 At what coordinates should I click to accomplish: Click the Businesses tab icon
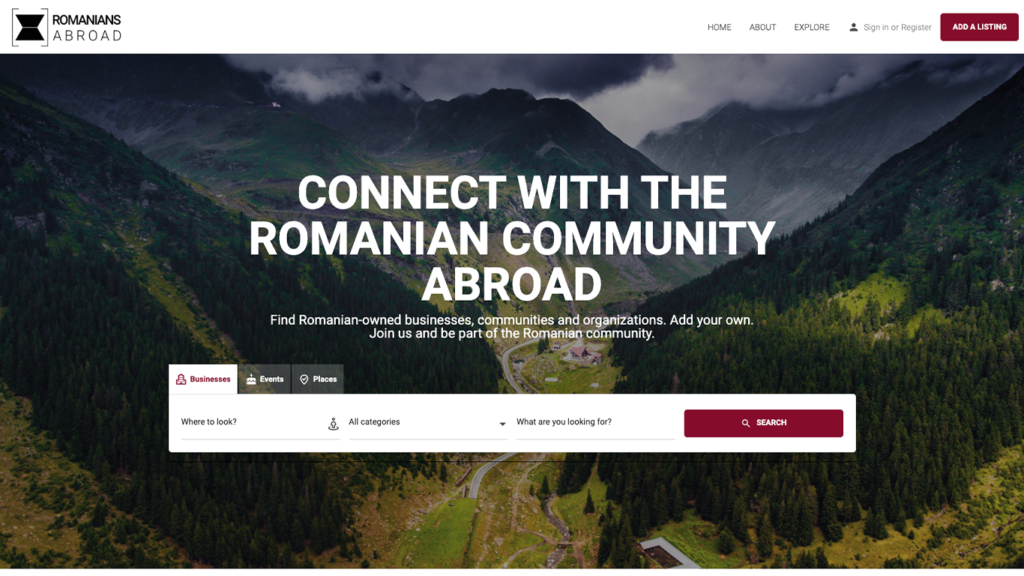[181, 379]
